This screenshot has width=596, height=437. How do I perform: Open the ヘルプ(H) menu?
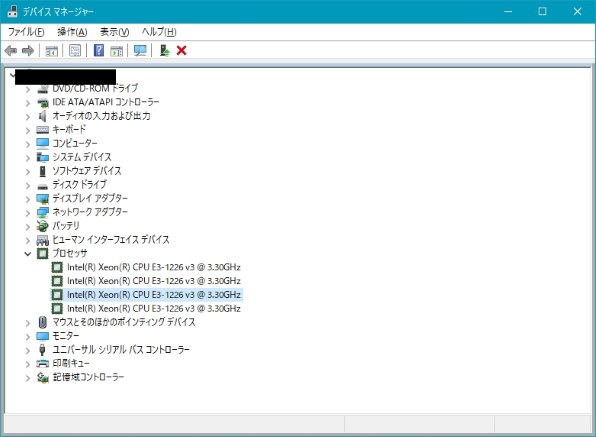[159, 32]
